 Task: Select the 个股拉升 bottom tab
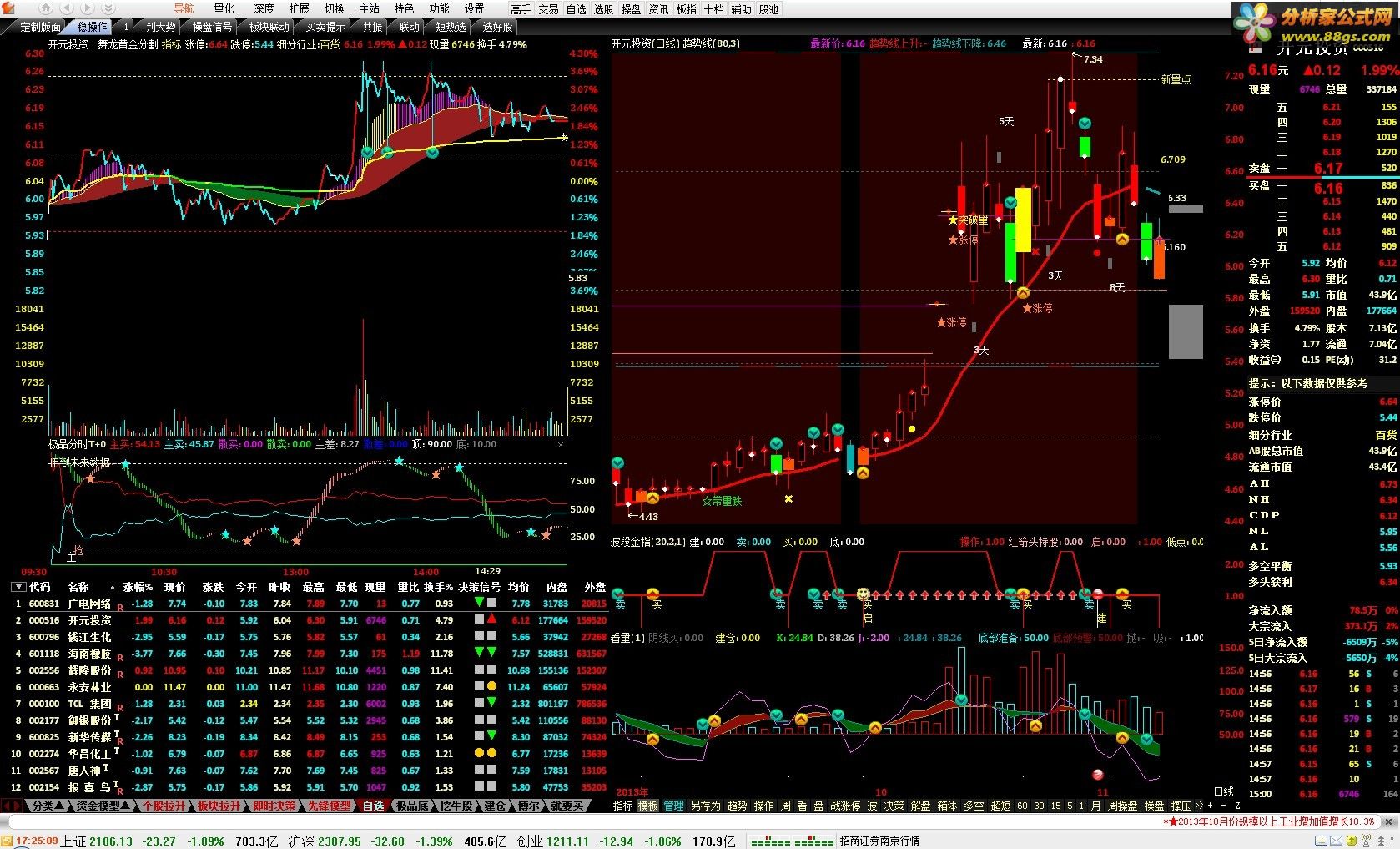pyautogui.click(x=164, y=806)
